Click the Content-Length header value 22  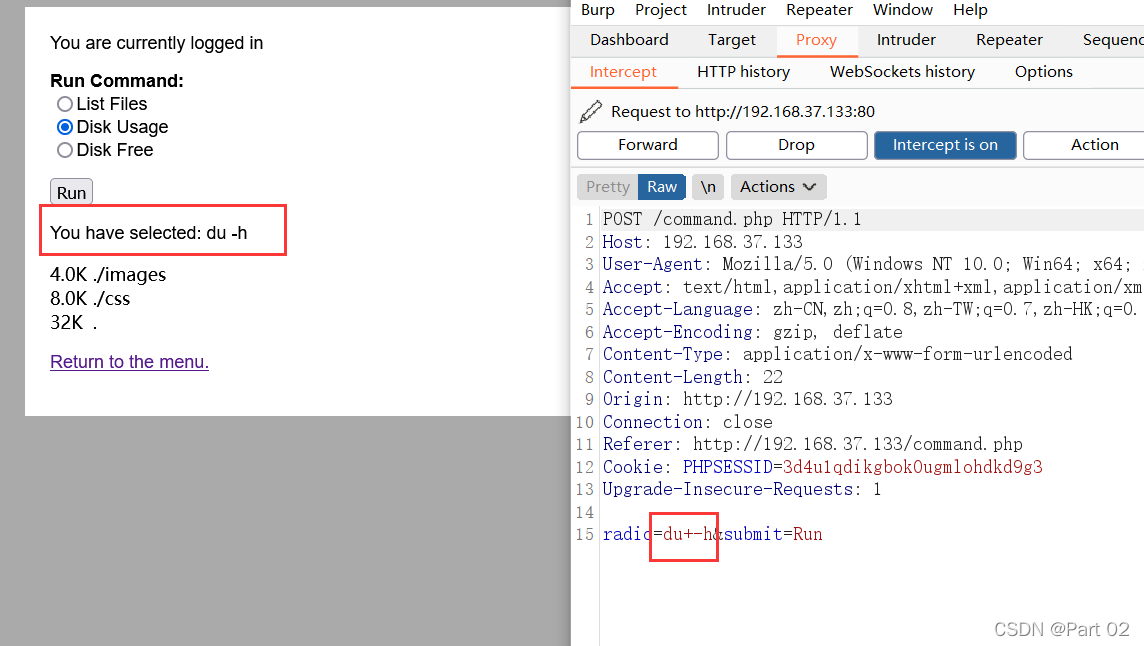[x=773, y=377]
